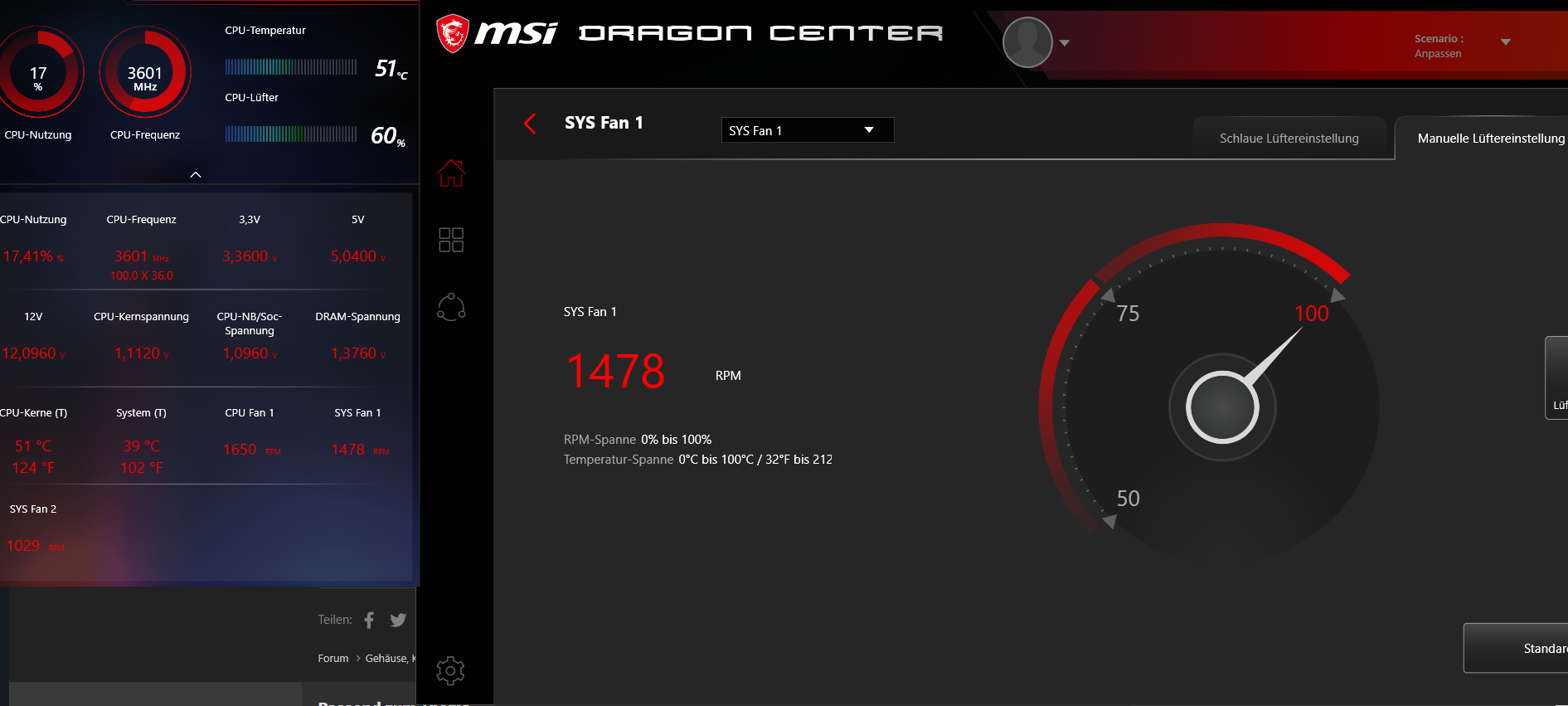The width and height of the screenshot is (1568, 706).
Task: Click the CPU Fan 1 1650 RPM value
Action: 251,450
